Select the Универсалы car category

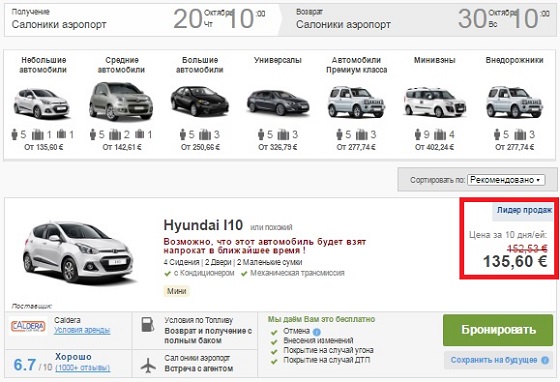click(278, 103)
